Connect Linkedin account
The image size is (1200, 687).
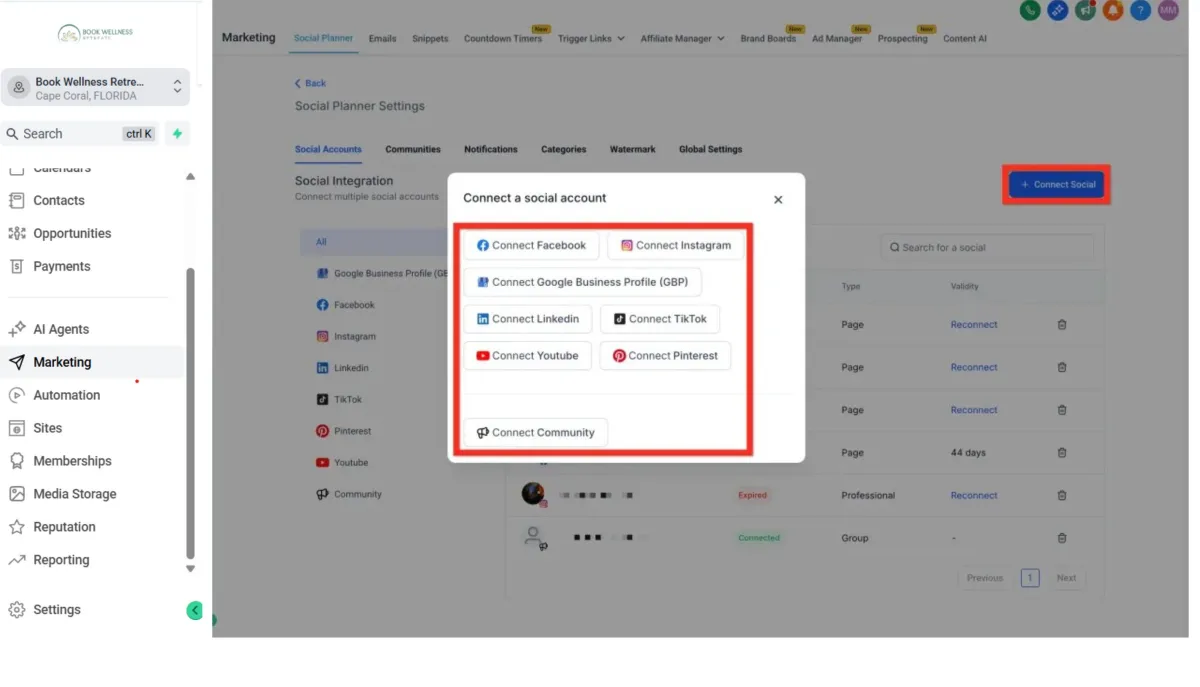pos(528,319)
